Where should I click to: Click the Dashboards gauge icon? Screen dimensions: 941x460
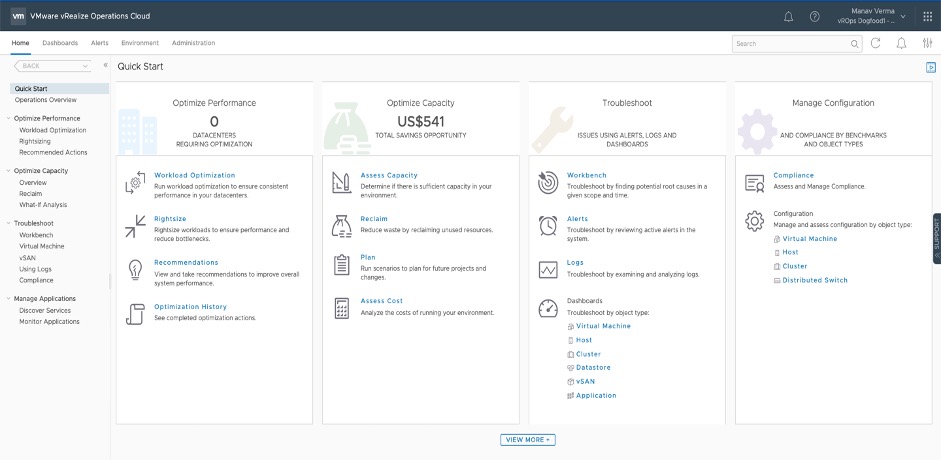click(548, 308)
